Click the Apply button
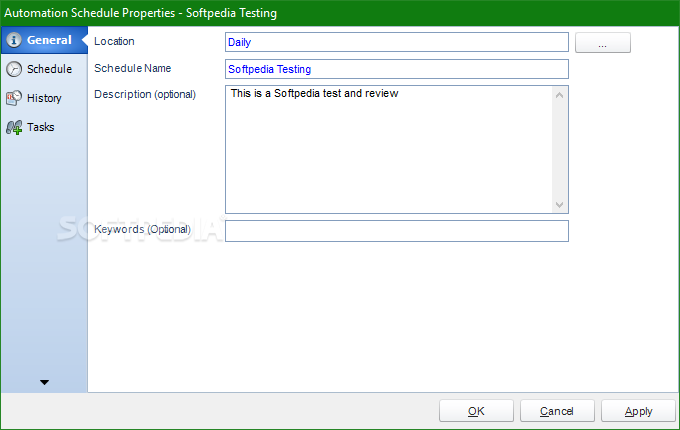 (638, 411)
